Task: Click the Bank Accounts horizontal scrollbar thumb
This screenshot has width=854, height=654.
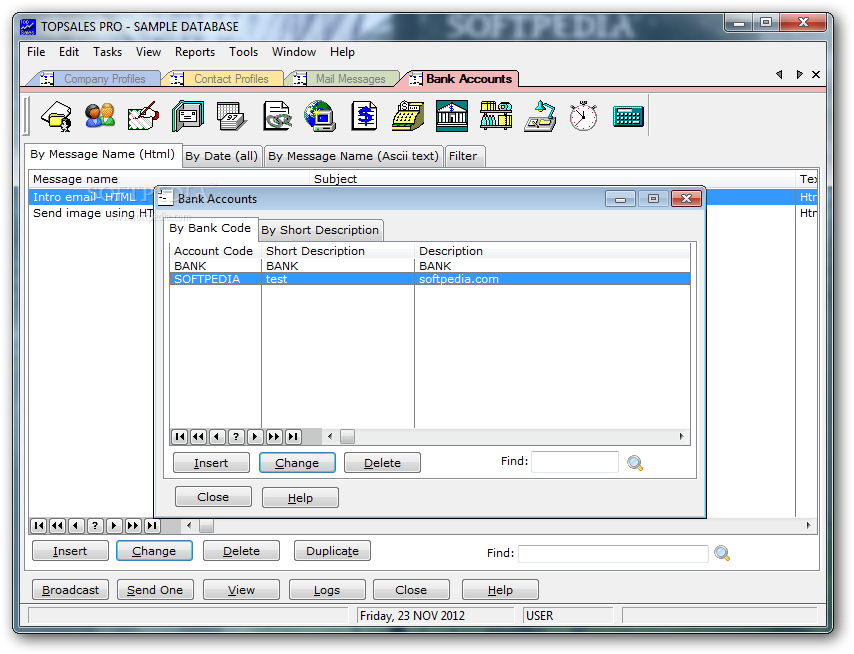Action: point(347,437)
